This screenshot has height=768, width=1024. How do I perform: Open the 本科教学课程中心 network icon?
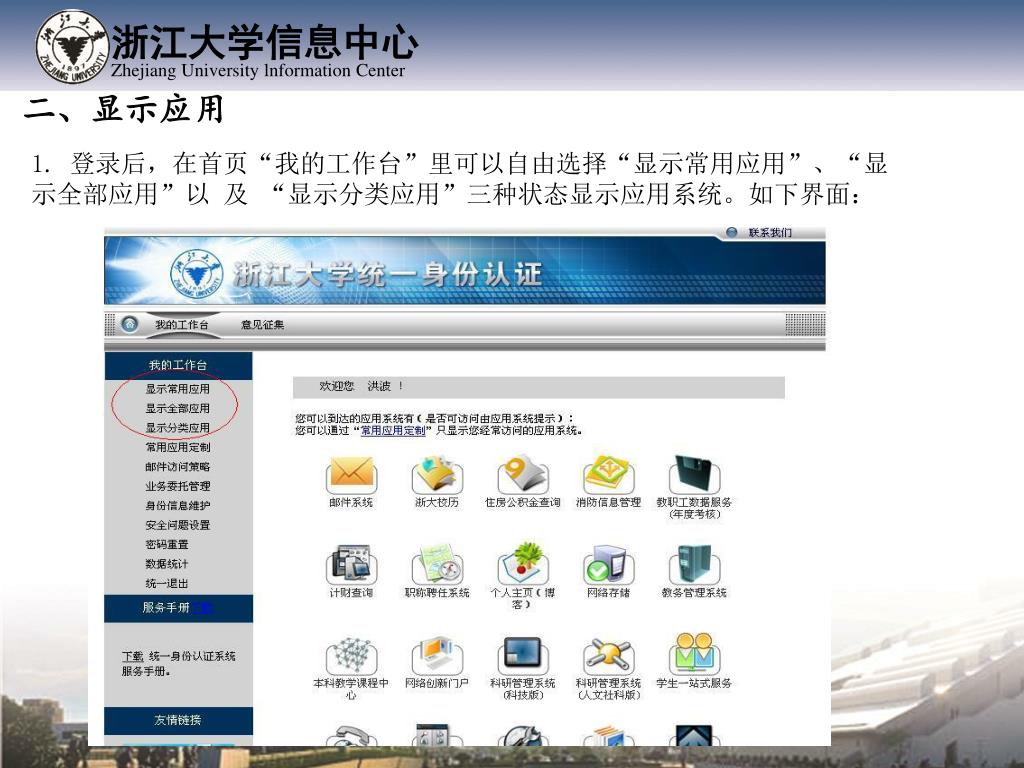point(351,655)
